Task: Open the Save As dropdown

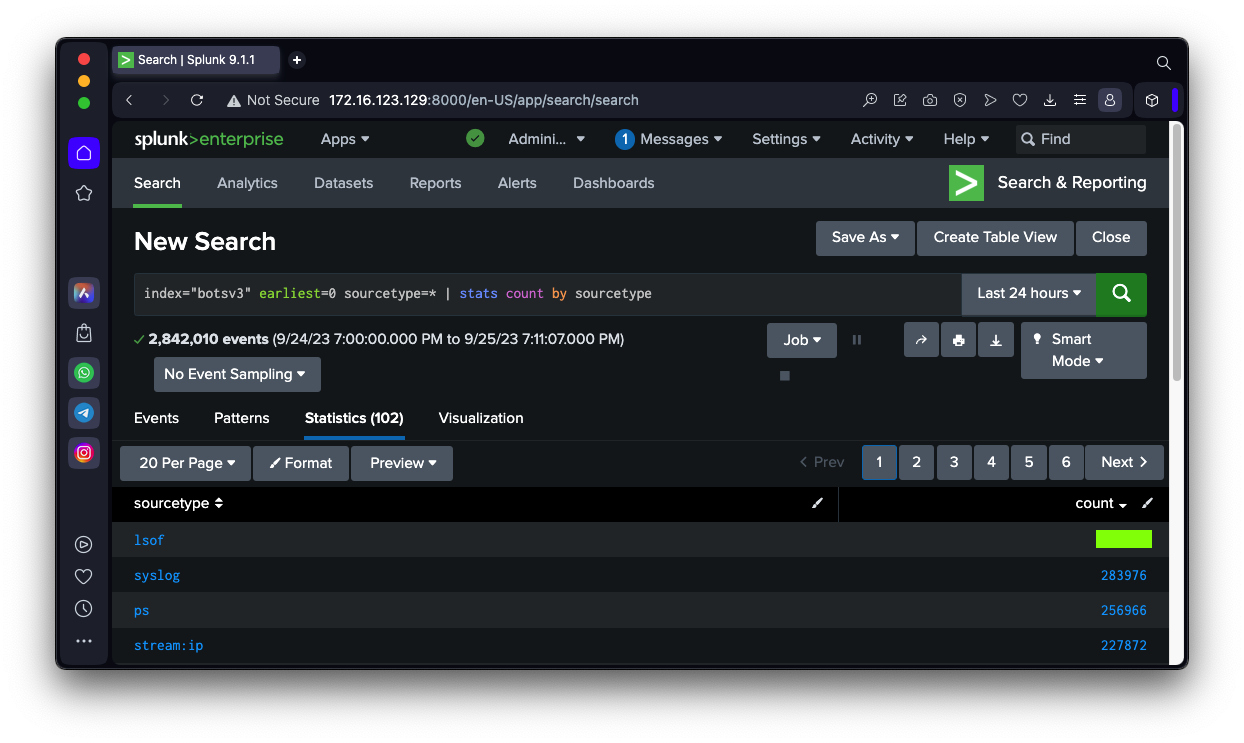Action: [865, 238]
